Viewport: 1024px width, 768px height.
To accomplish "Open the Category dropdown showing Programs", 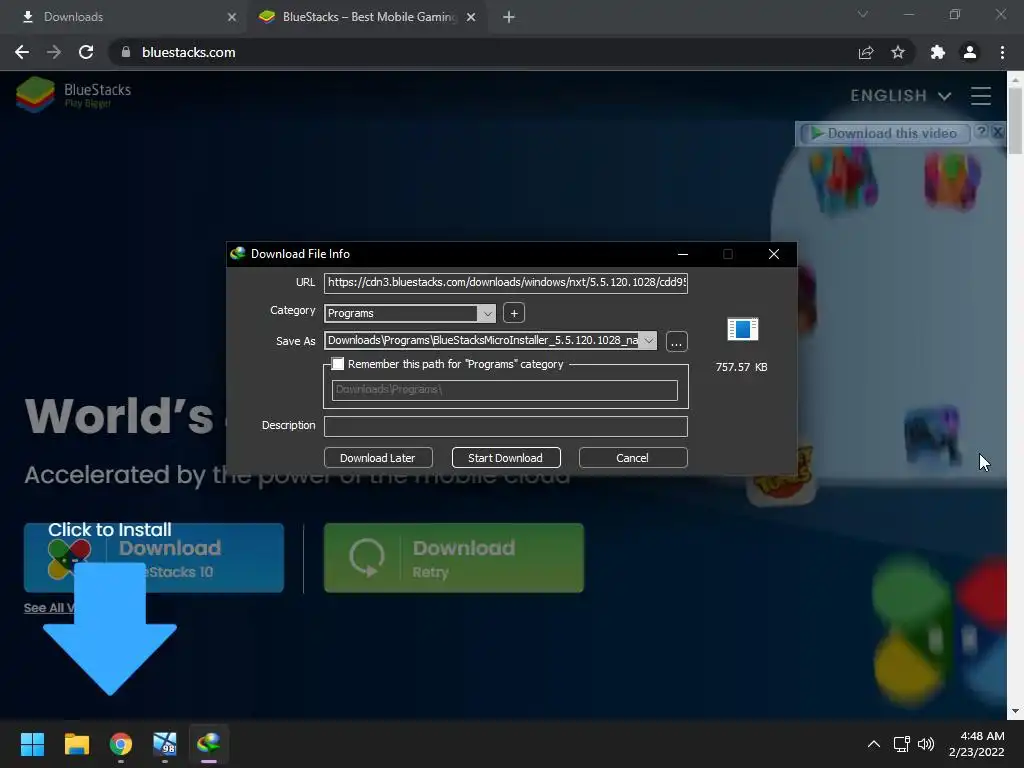I will [x=409, y=313].
